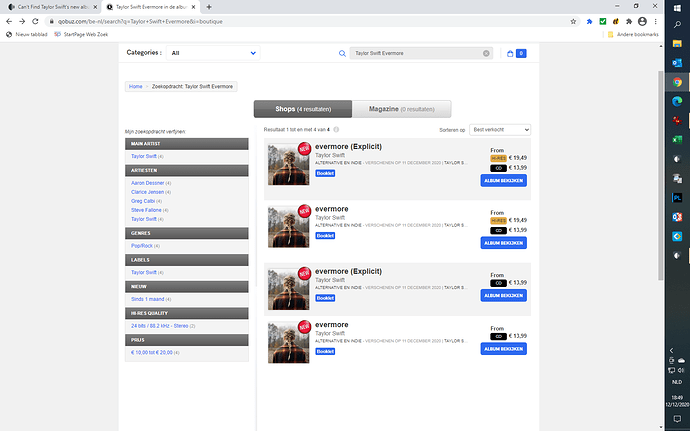Open a new browser tab with plus icon

(x=209, y=7)
